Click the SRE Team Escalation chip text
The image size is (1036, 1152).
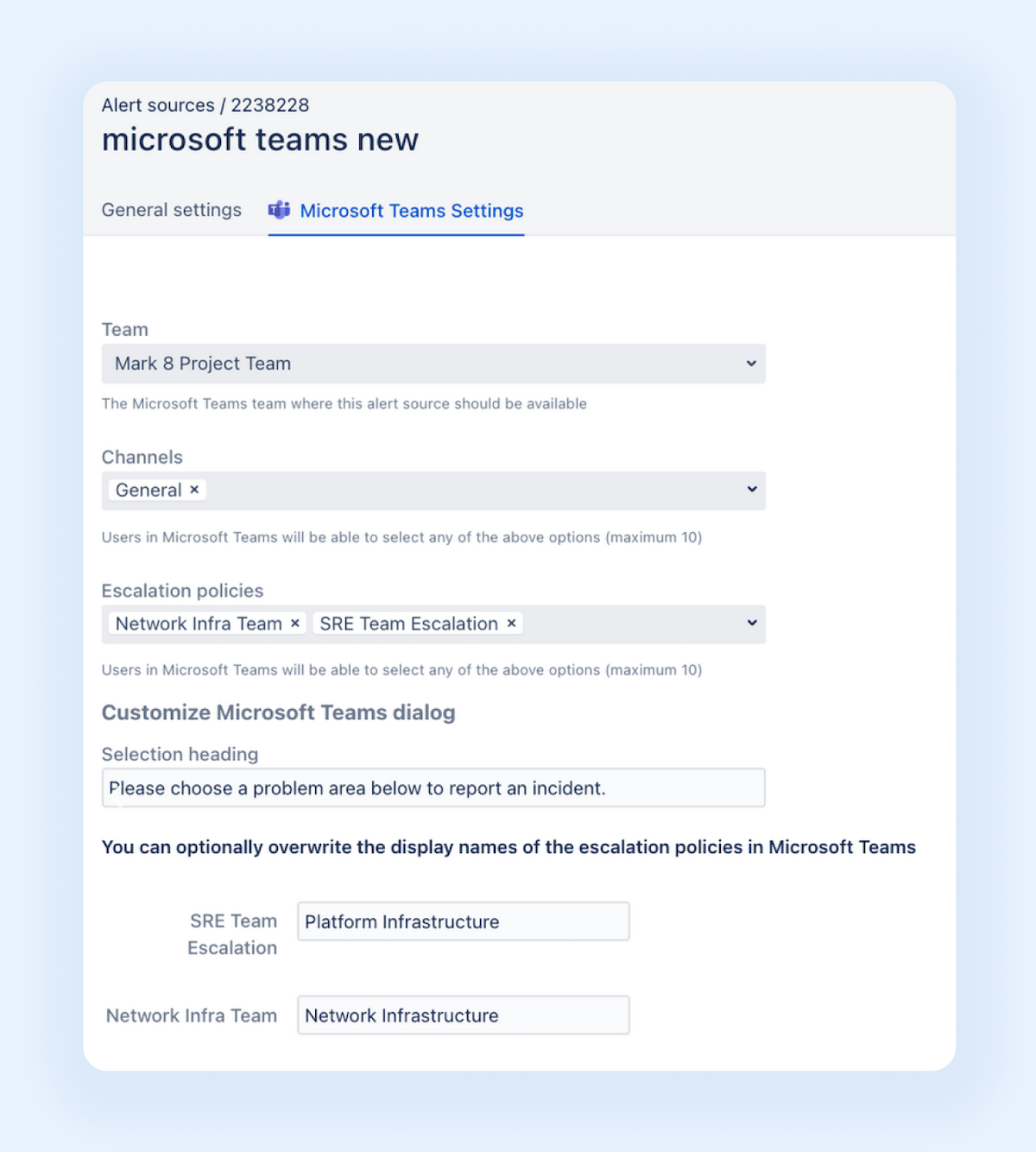(x=406, y=623)
